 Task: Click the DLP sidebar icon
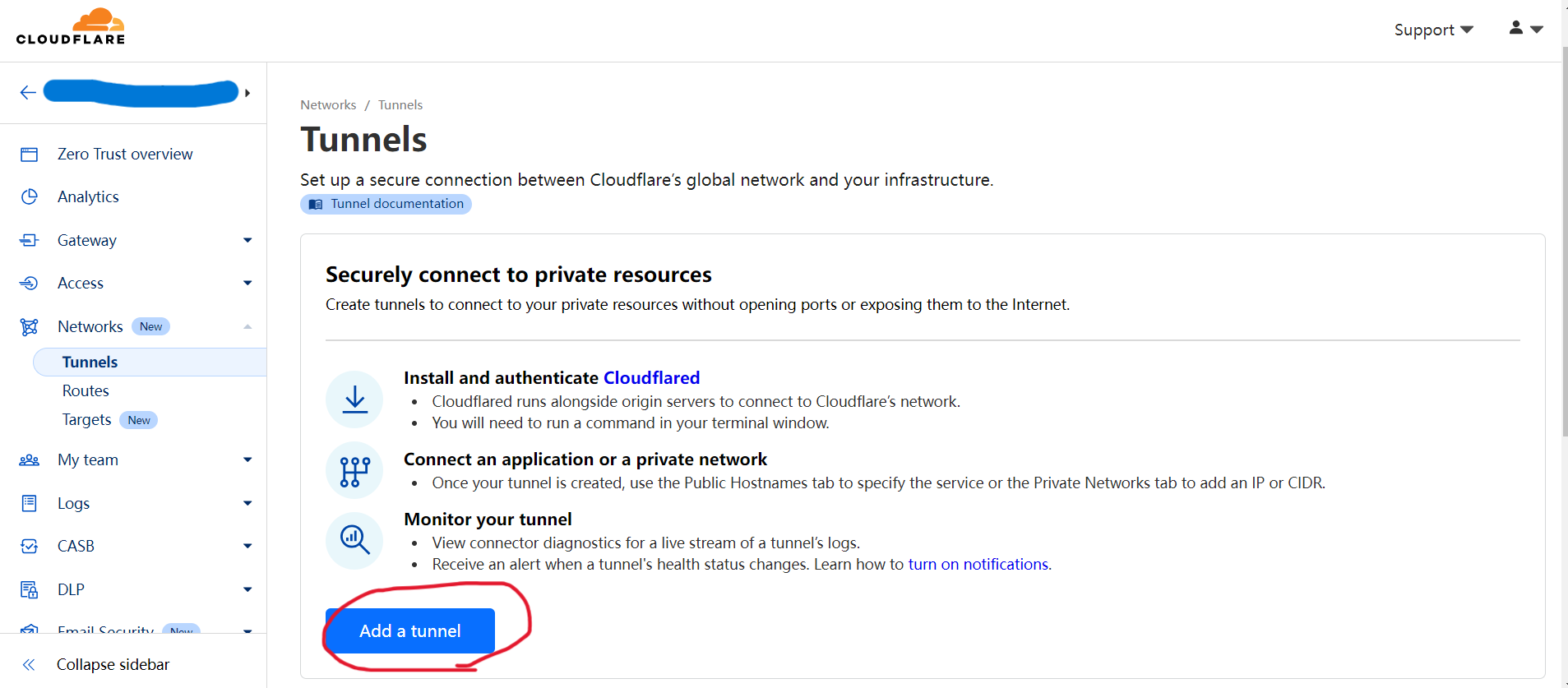[x=30, y=589]
